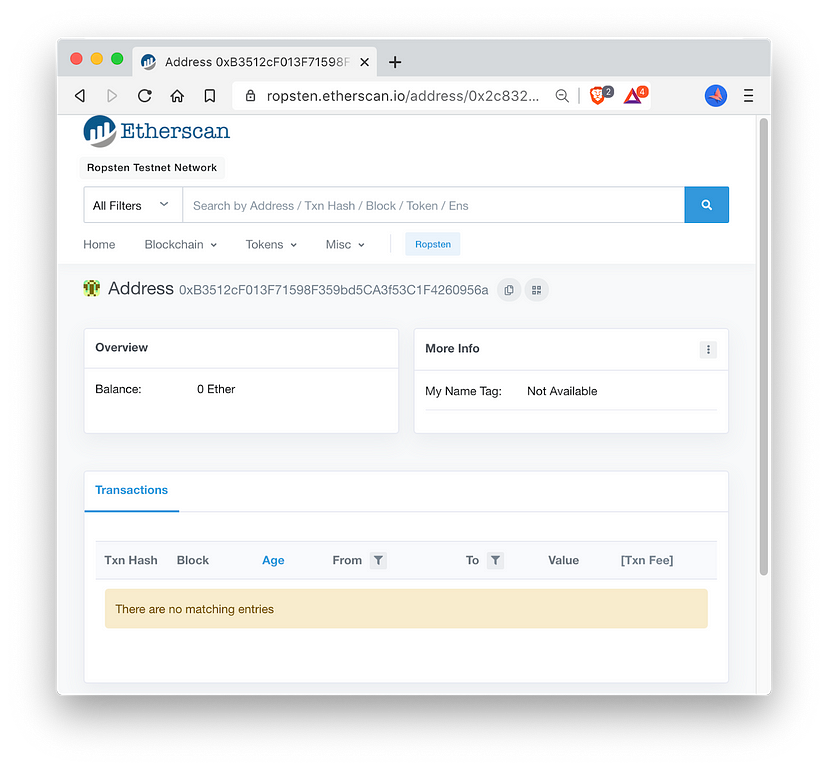Click the Txn Hash column header
Screen dimensions: 828x770
point(131,560)
